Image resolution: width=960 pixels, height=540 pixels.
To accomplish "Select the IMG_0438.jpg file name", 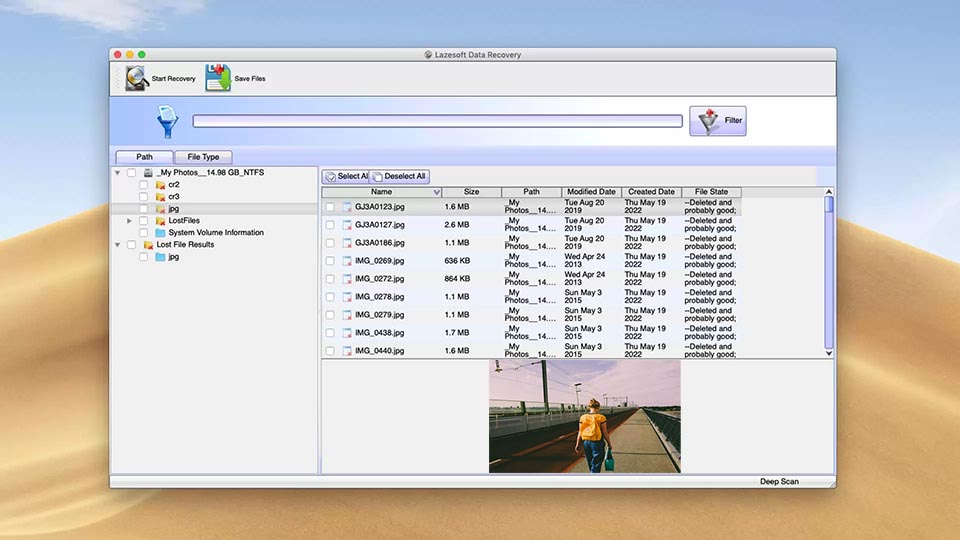I will [x=380, y=332].
